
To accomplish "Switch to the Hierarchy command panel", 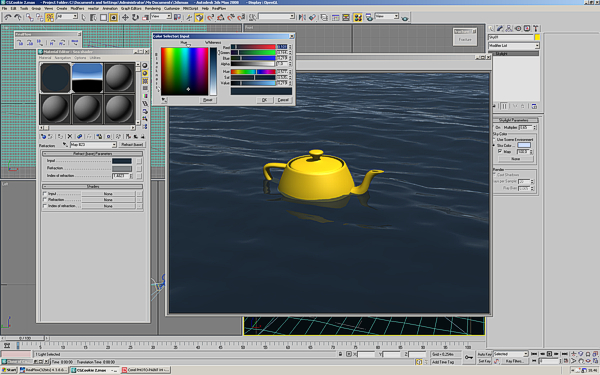I will coord(509,28).
